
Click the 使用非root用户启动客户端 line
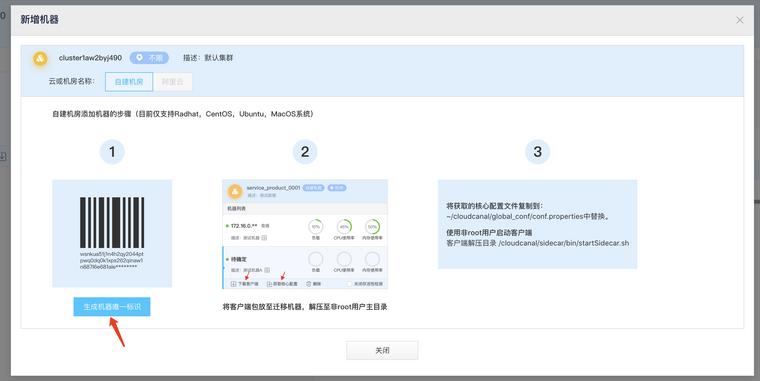point(489,232)
